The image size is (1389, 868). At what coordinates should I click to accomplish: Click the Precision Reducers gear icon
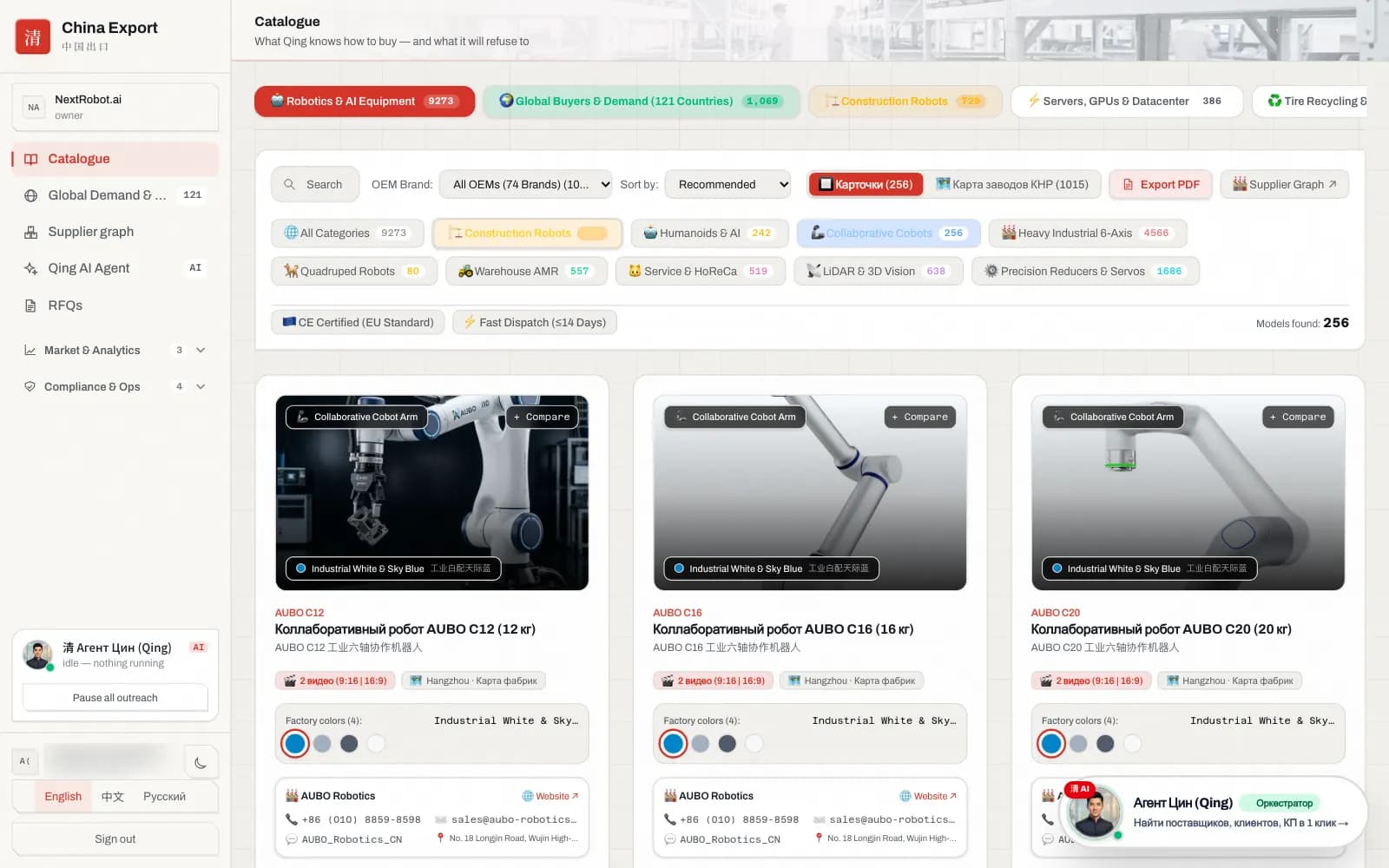pyautogui.click(x=991, y=271)
